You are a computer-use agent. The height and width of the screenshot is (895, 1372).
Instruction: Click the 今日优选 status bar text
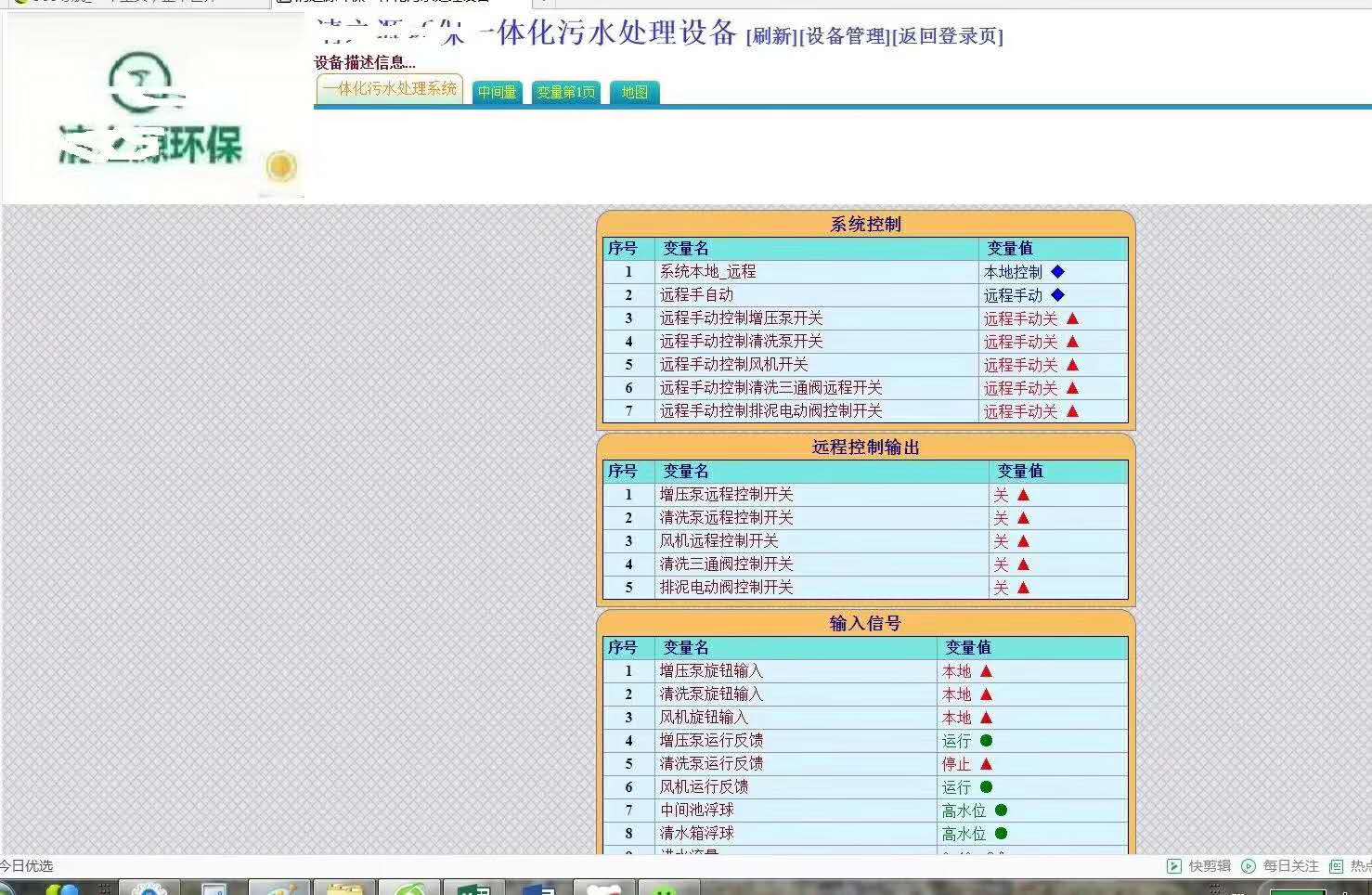tap(27, 866)
